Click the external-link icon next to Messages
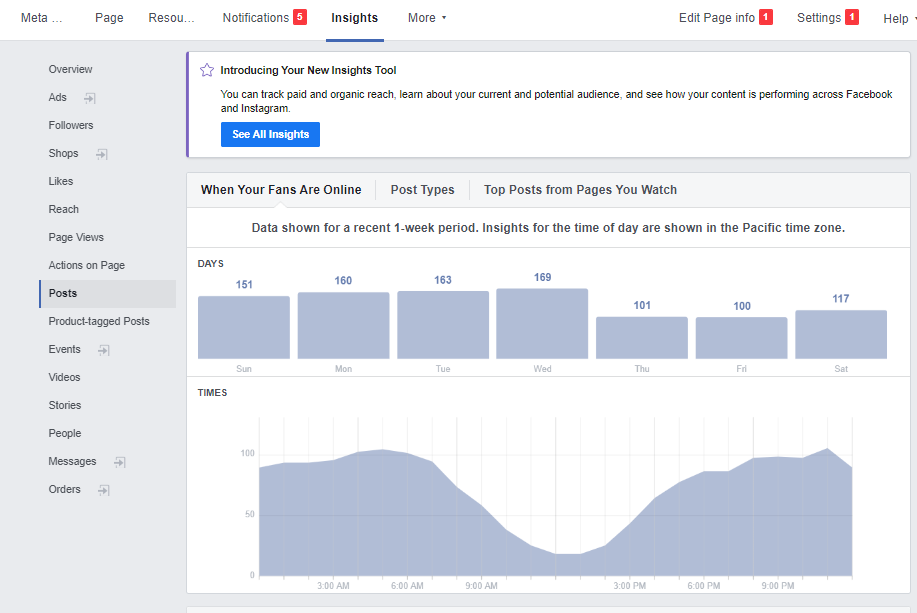 [120, 462]
